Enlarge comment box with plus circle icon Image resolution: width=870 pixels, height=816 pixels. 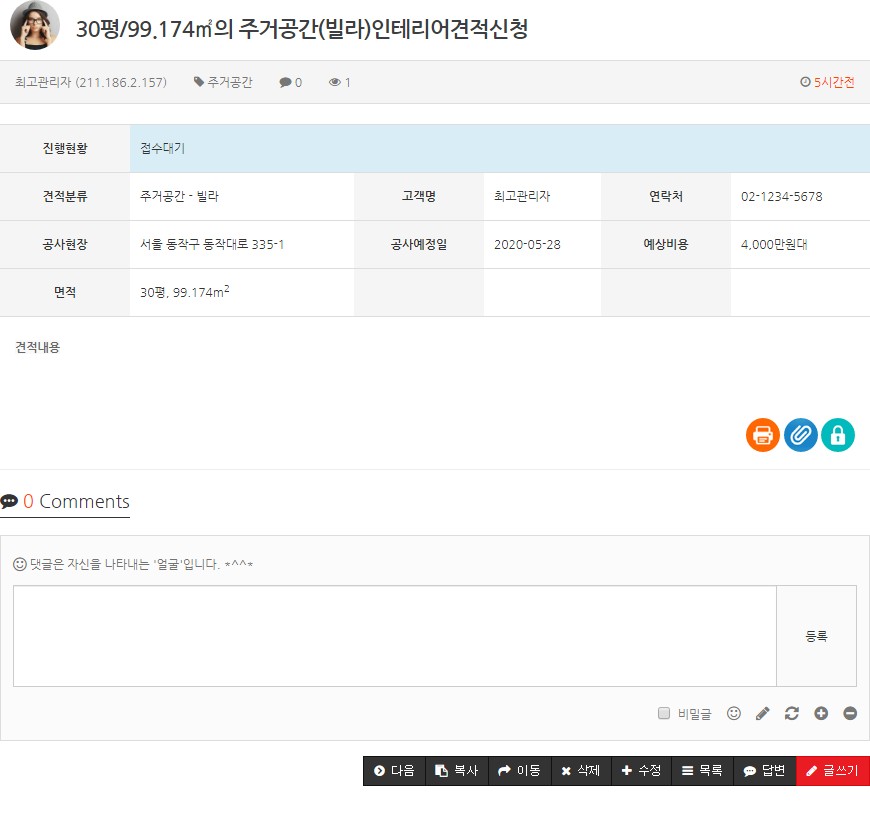821,713
